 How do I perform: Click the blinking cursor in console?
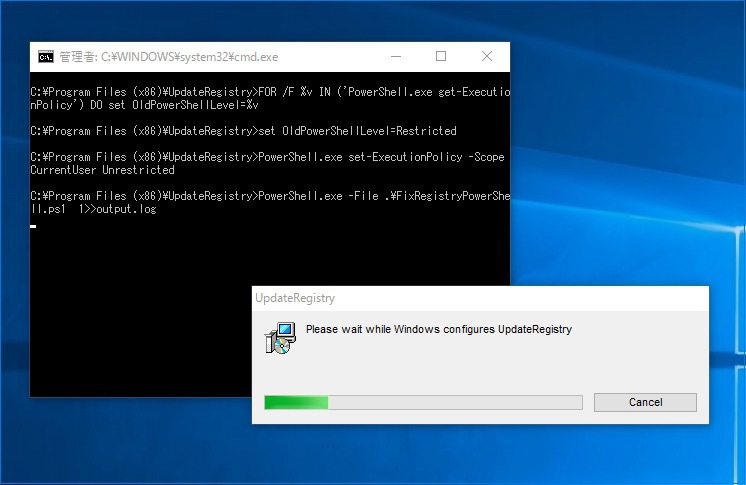coord(33,226)
